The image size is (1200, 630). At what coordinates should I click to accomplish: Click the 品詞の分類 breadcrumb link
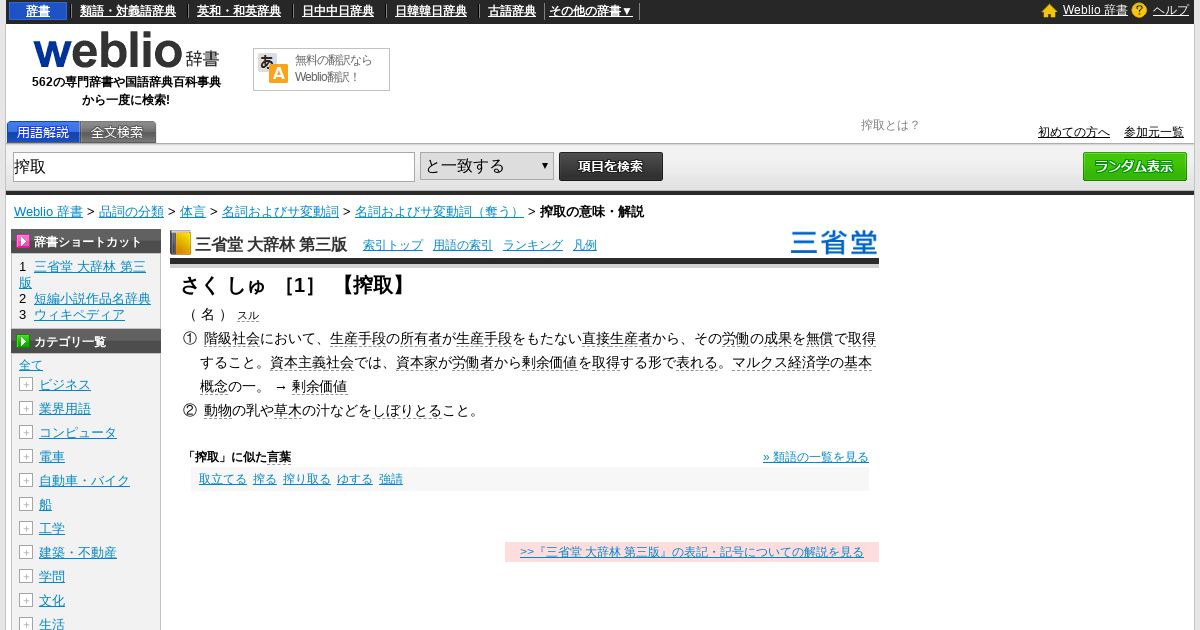pos(131,212)
